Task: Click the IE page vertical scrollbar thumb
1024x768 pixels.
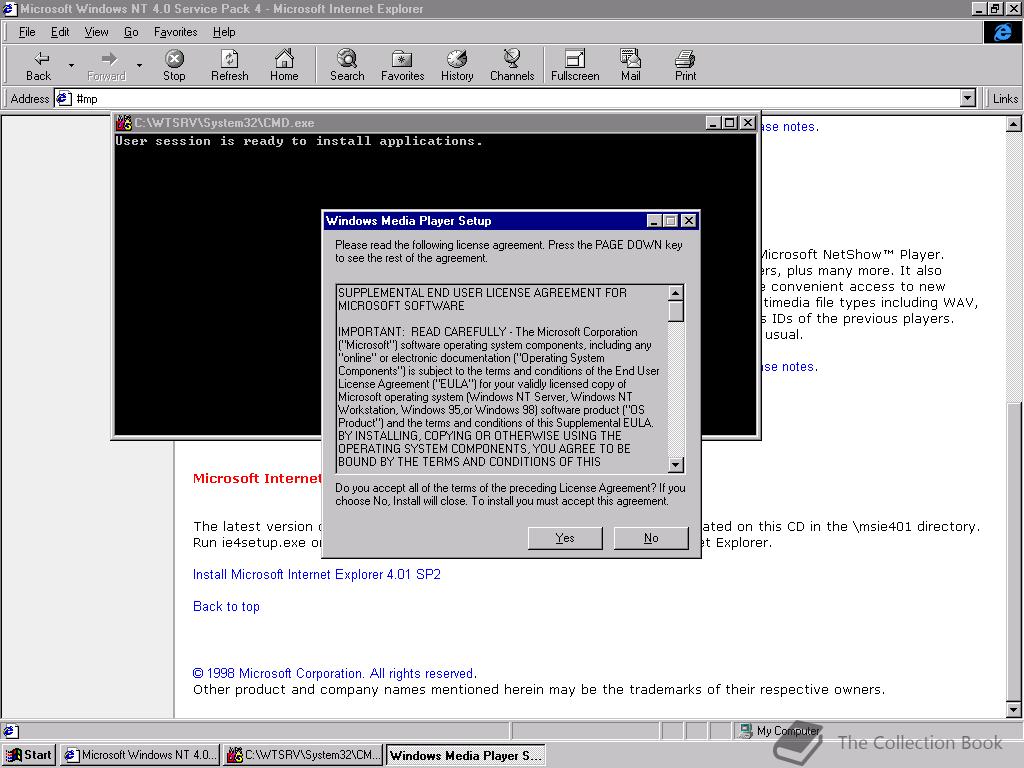Action: pos(1014,552)
